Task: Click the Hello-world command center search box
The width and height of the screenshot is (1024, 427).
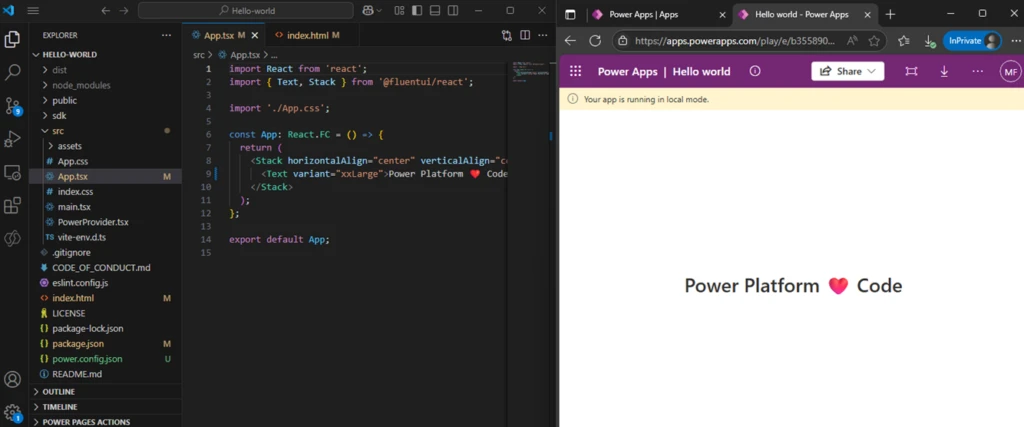Action: (x=246, y=11)
